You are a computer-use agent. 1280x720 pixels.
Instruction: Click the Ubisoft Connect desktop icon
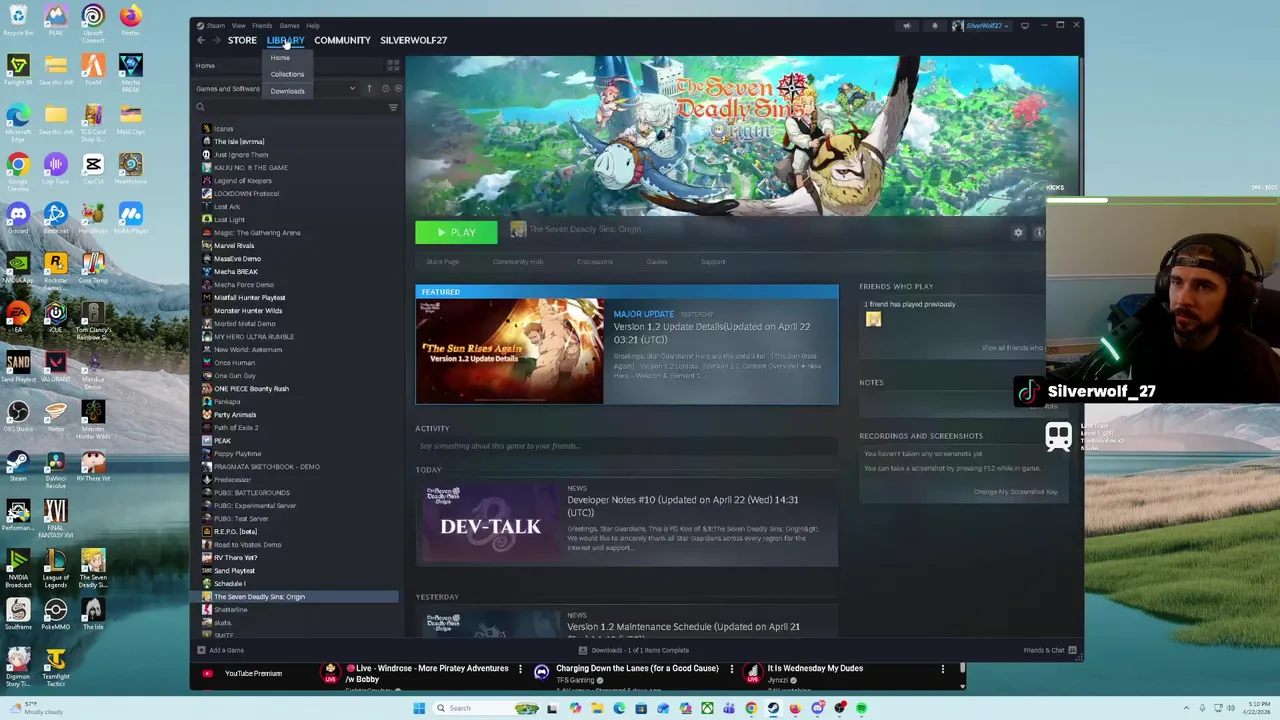[x=93, y=22]
